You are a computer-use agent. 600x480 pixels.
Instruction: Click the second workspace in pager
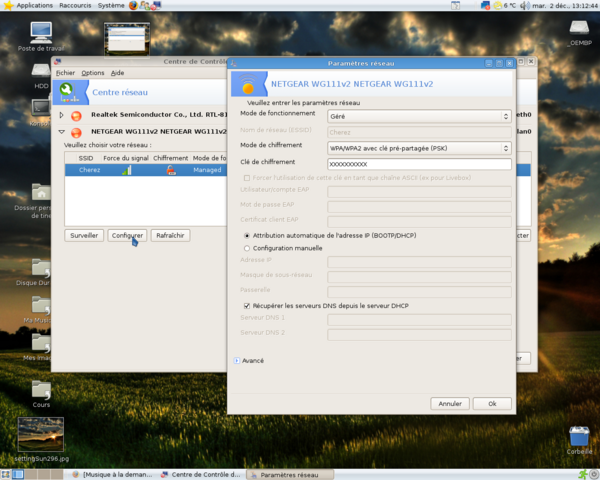[31, 475]
